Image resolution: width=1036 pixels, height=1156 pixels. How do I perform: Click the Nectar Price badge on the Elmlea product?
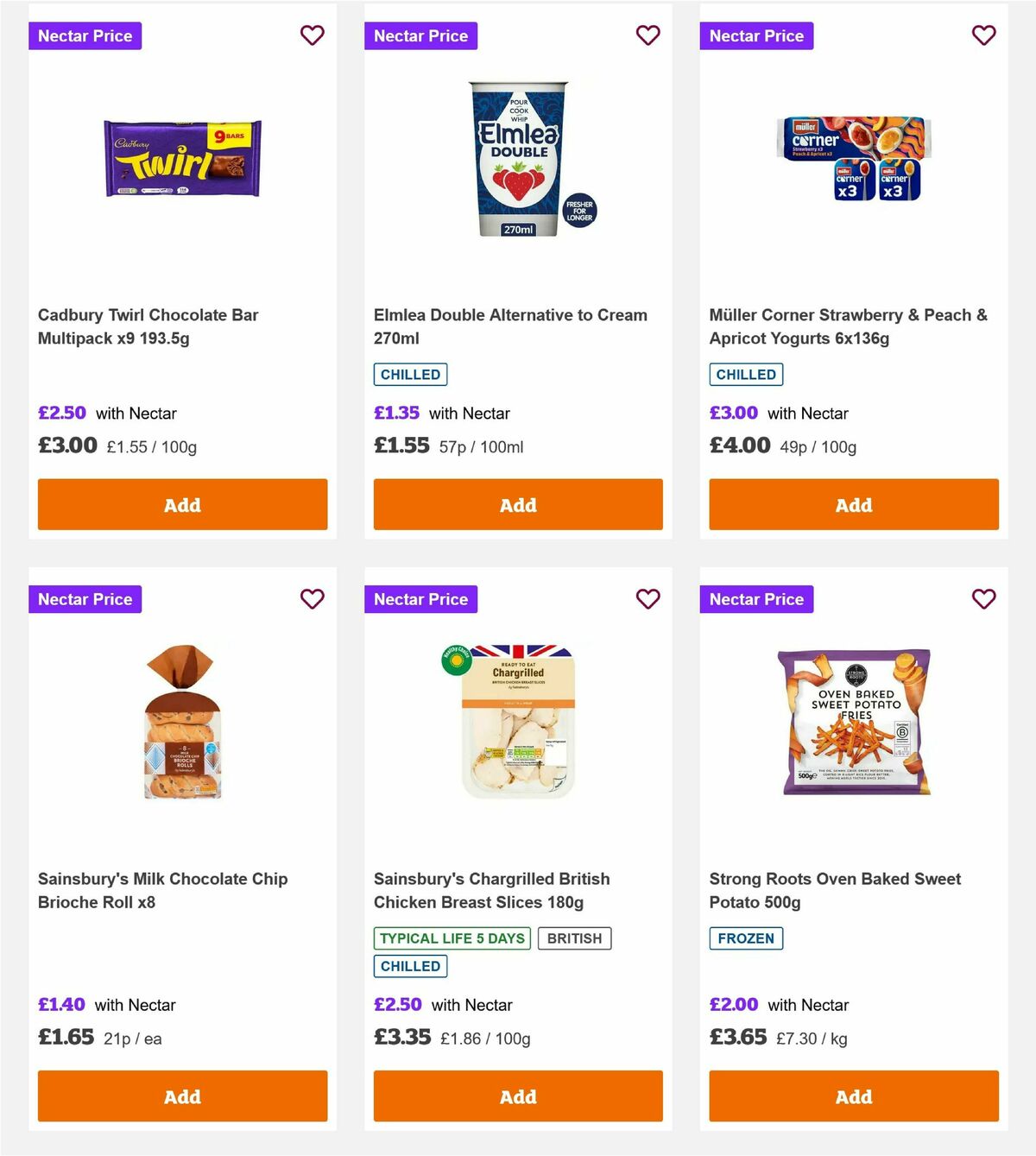click(420, 35)
